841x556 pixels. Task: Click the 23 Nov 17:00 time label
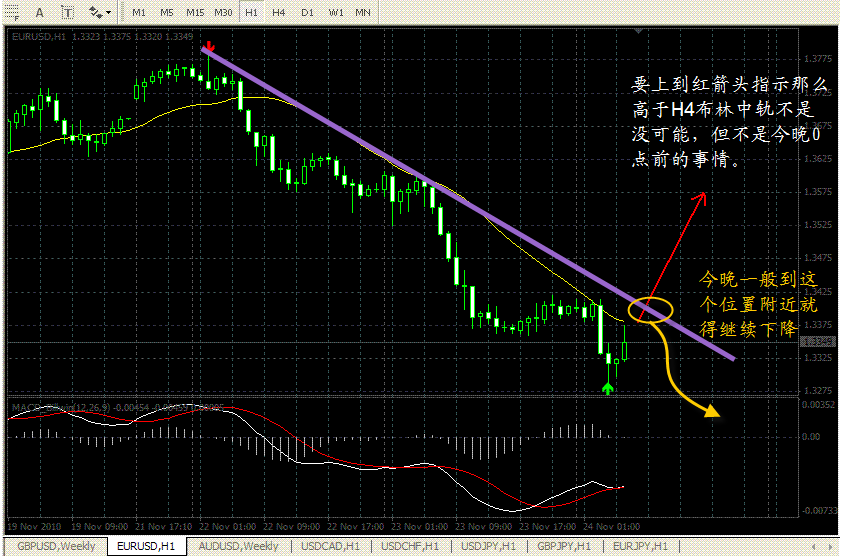tap(548, 527)
